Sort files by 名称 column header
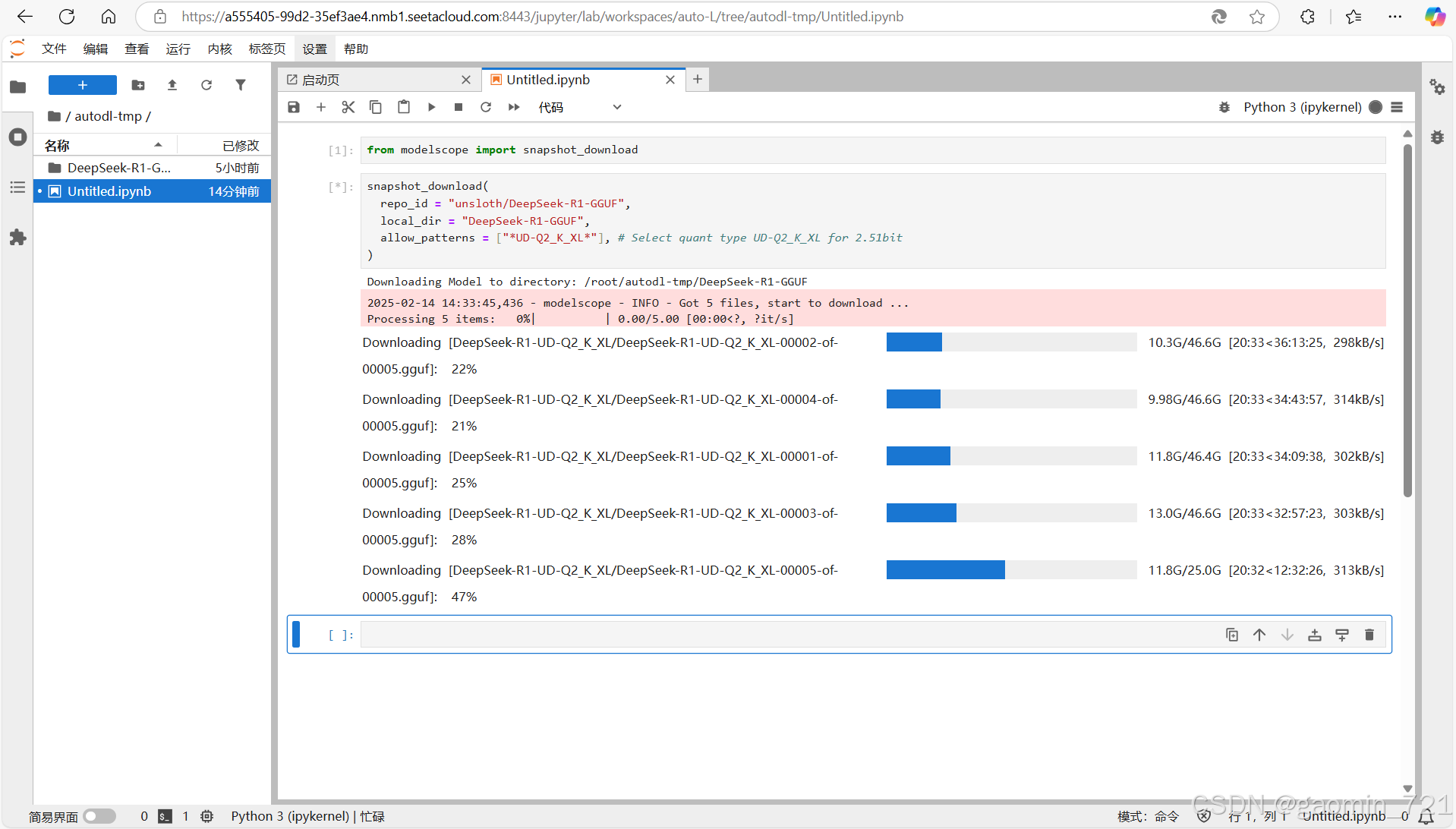 pos(105,145)
